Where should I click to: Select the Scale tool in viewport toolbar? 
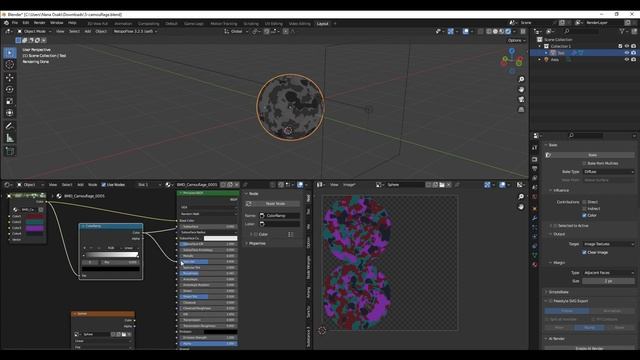coord(10,101)
